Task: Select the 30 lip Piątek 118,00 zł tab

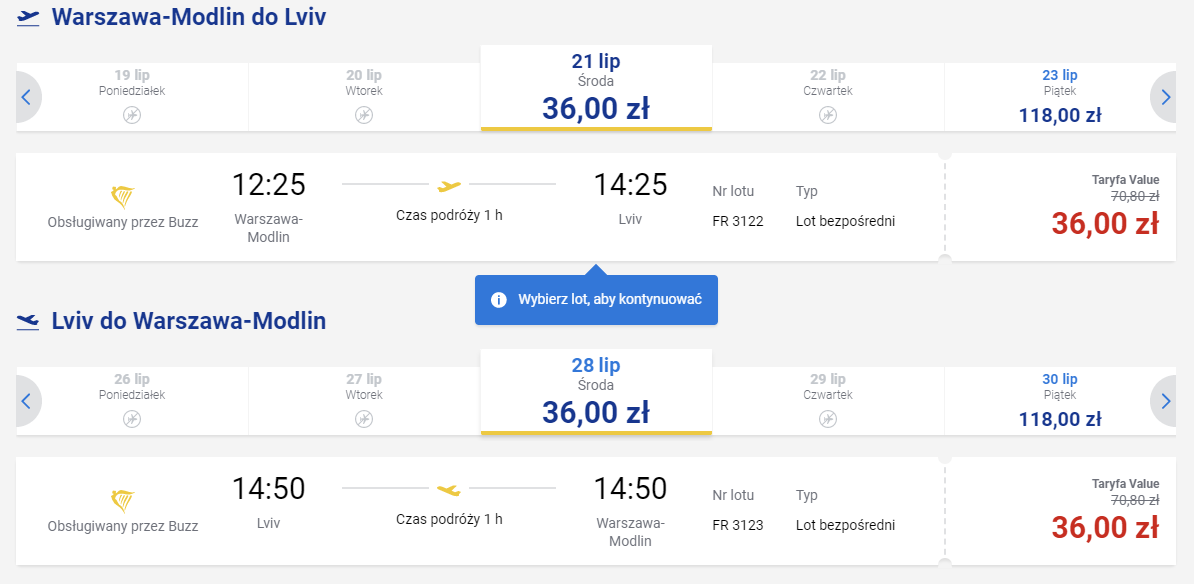Action: 1060,401
